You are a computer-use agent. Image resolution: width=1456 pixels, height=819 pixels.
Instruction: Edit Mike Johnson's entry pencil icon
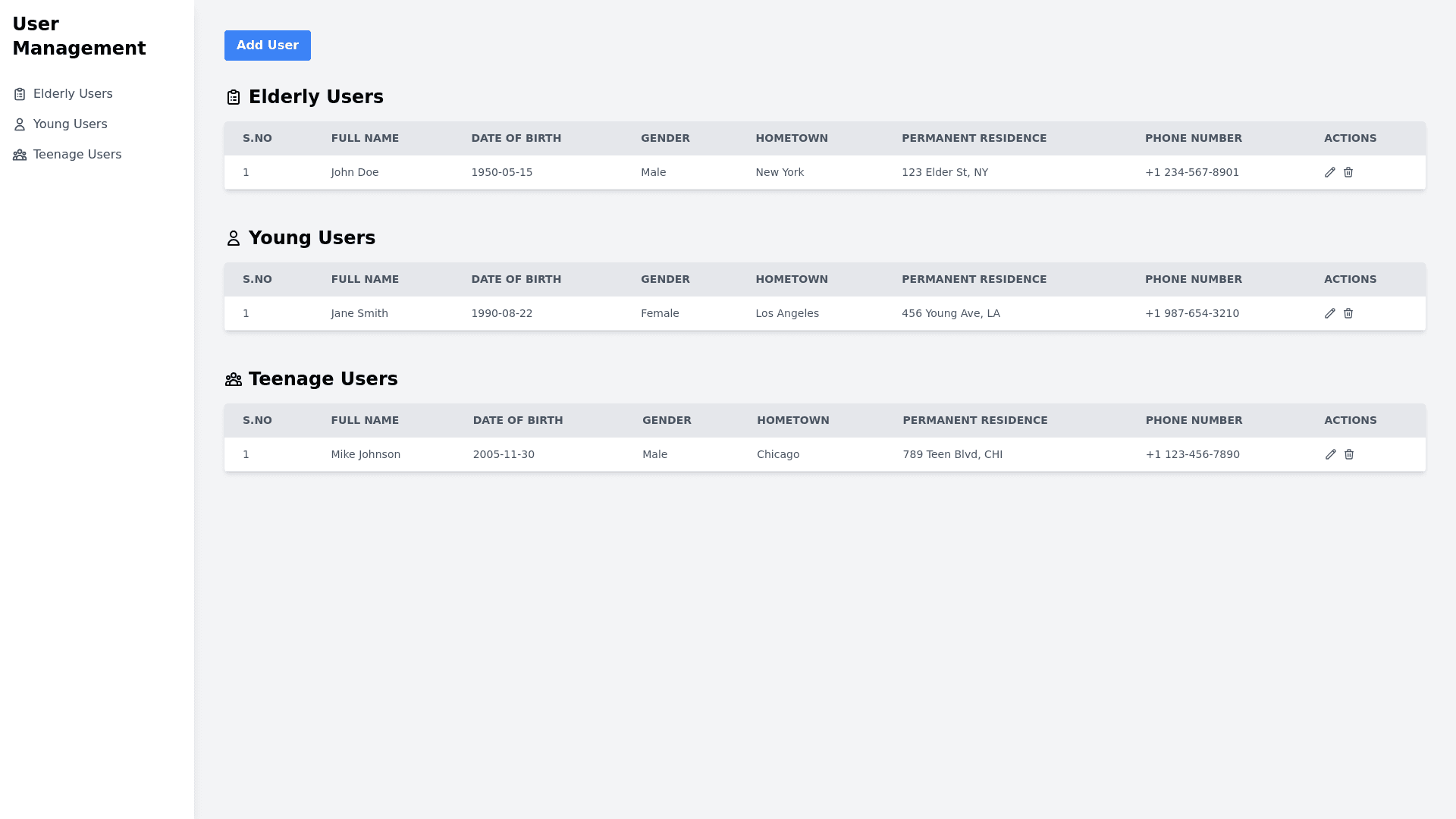click(1330, 454)
